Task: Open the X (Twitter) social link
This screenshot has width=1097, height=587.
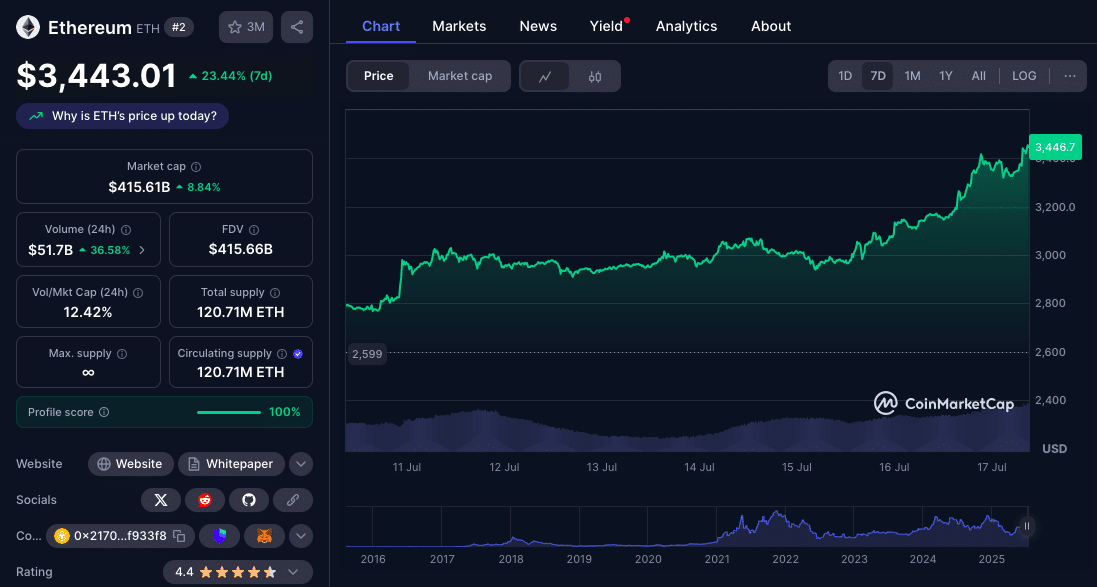Action: pos(161,500)
